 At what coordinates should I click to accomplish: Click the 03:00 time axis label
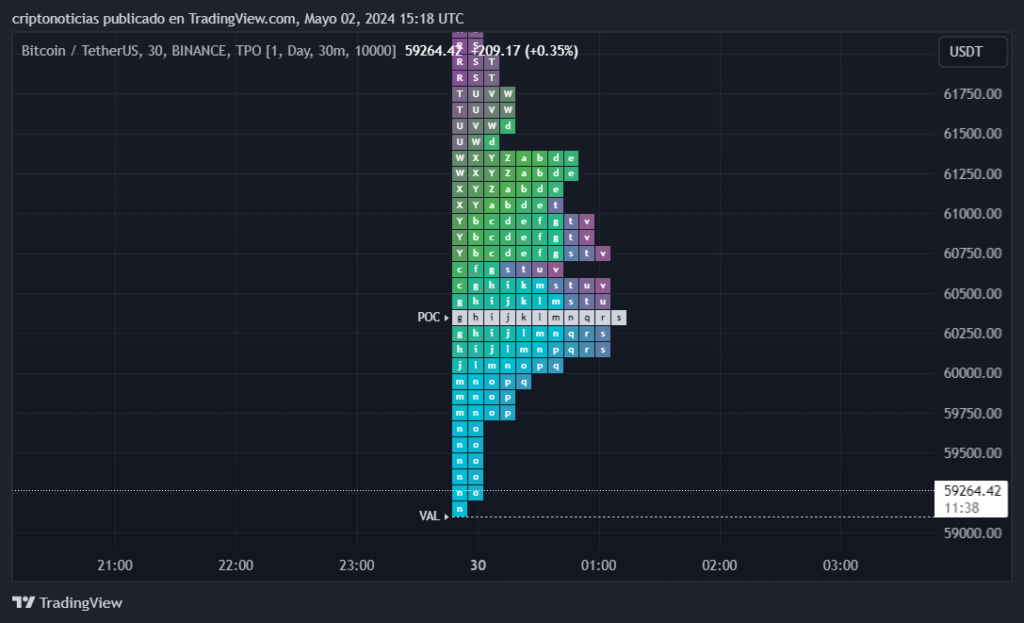840,566
